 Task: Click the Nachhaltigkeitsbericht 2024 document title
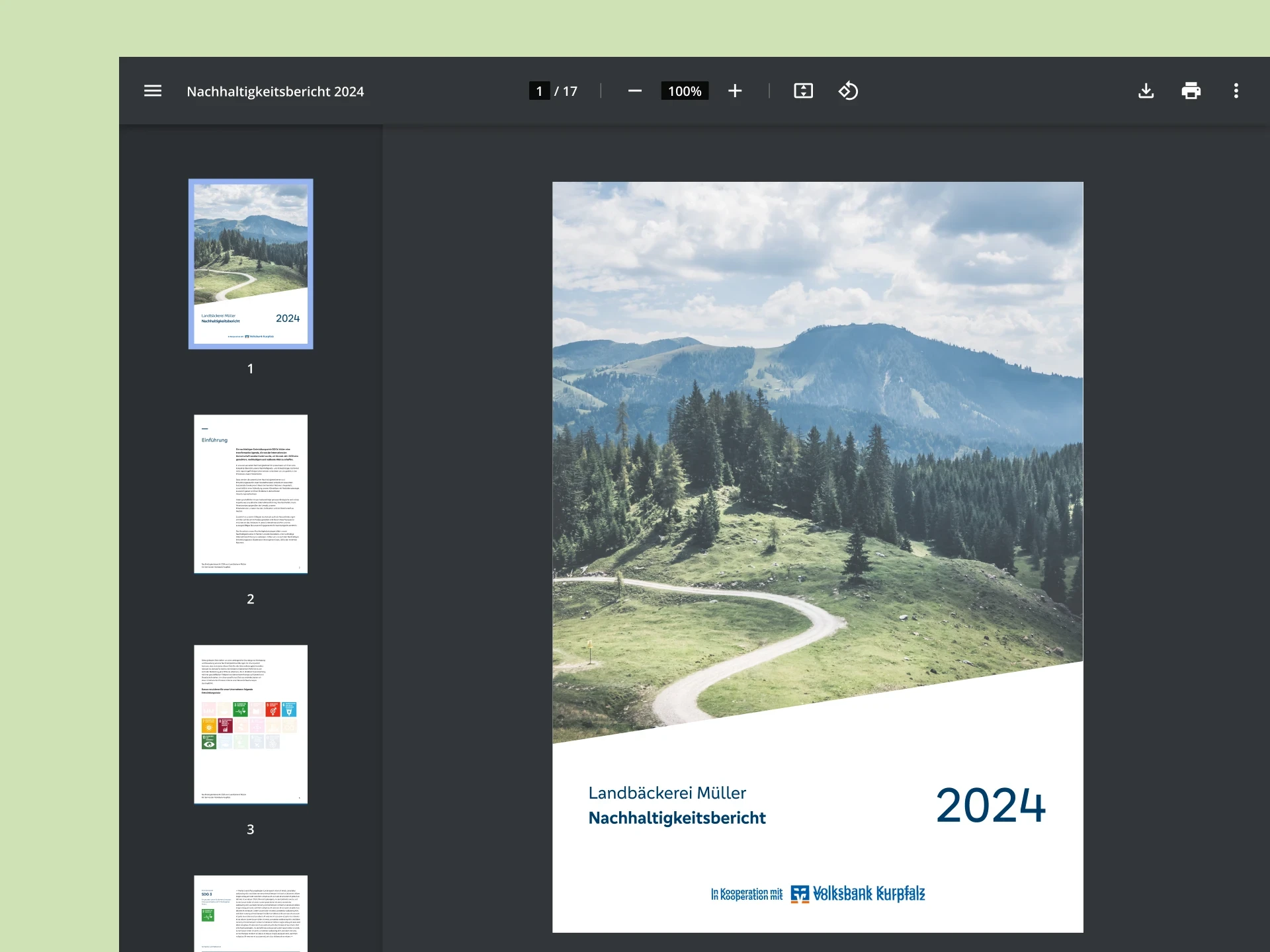(x=275, y=91)
